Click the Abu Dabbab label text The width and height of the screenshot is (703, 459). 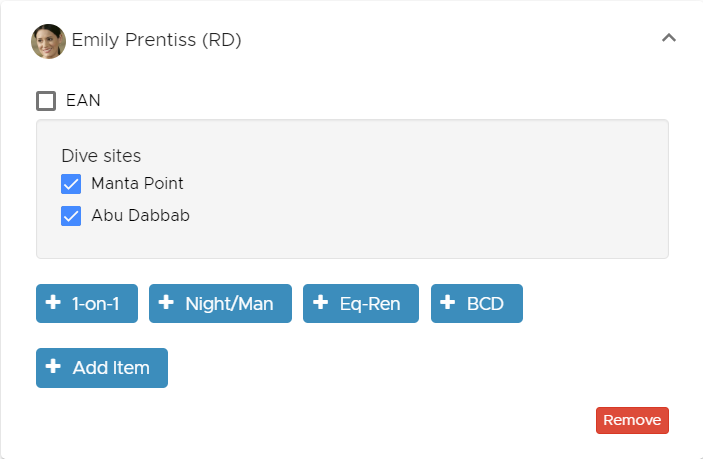(140, 216)
